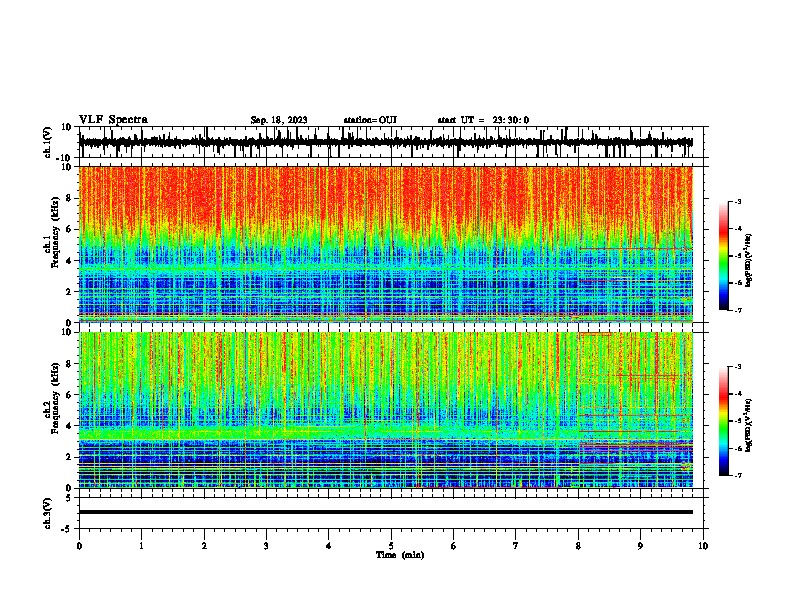The image size is (792, 612).
Task: Click time axis tick label "6"
Action: click(454, 546)
